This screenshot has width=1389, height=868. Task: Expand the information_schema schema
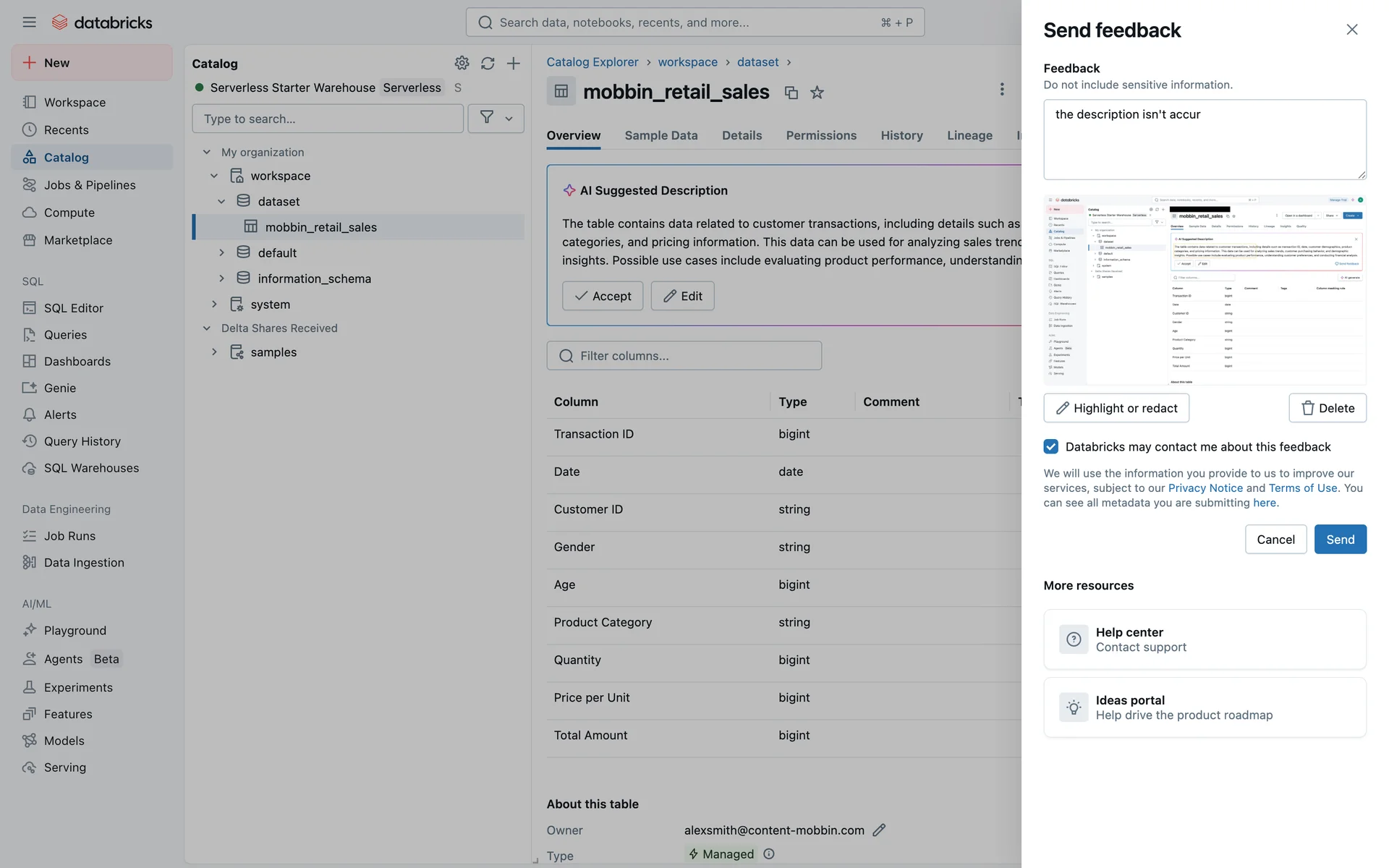(x=221, y=278)
